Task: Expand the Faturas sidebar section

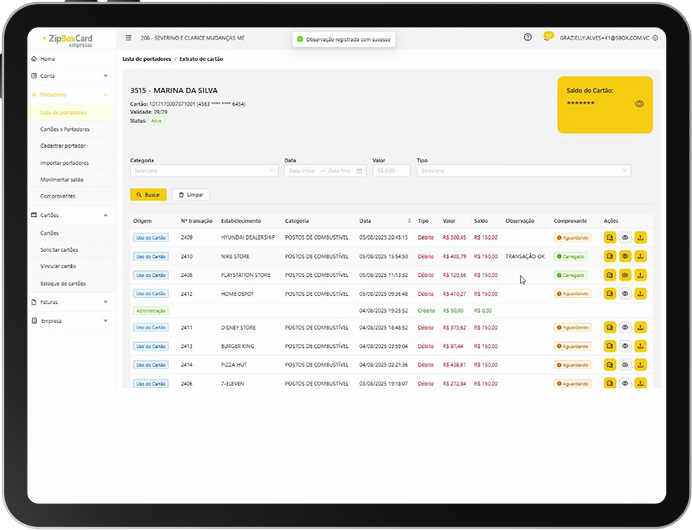Action: (70, 301)
